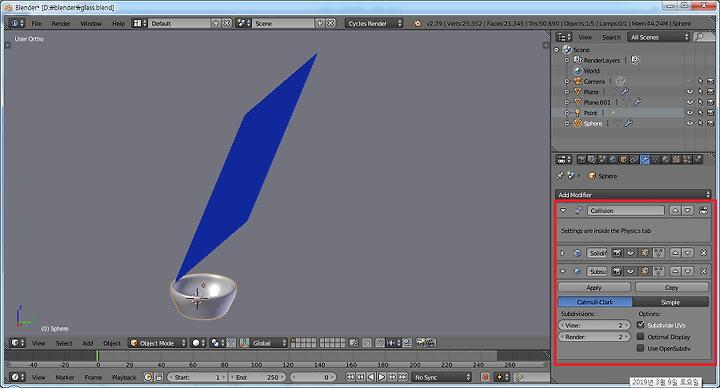Toggle Subsurf modifier edit mode display icon
Image resolution: width=720 pixels, height=388 pixels.
coord(645,271)
